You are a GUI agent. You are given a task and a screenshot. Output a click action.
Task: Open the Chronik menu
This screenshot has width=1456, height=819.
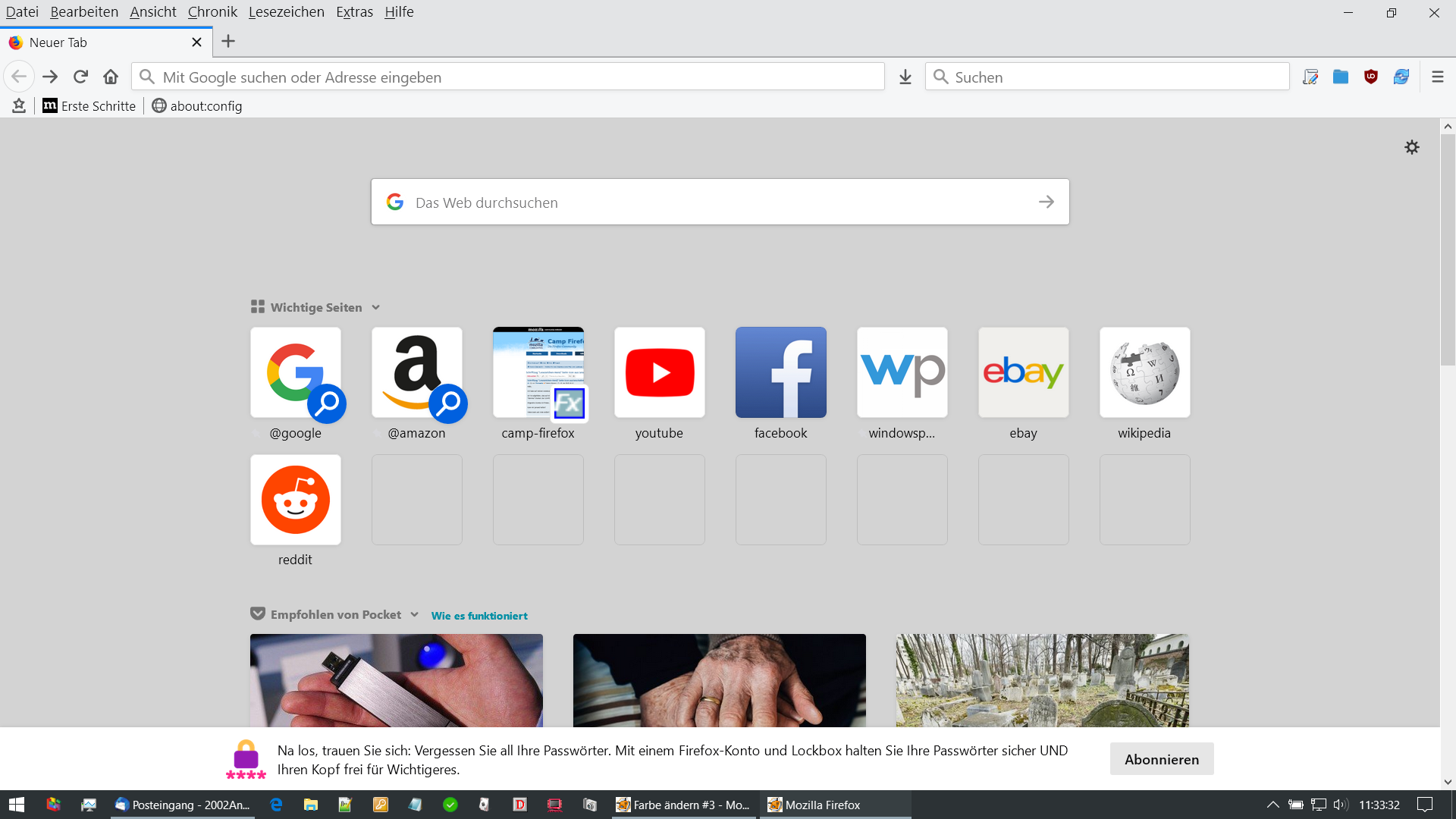212,11
